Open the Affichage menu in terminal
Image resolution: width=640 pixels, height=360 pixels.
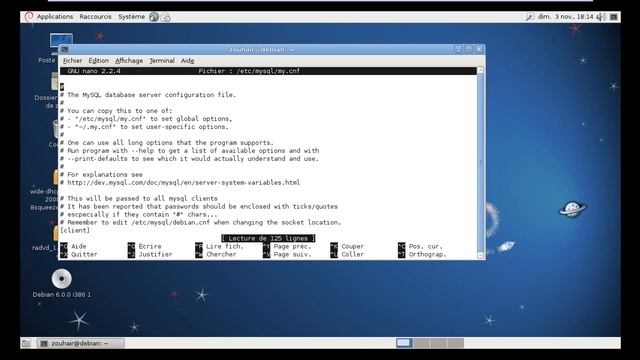[x=129, y=60]
